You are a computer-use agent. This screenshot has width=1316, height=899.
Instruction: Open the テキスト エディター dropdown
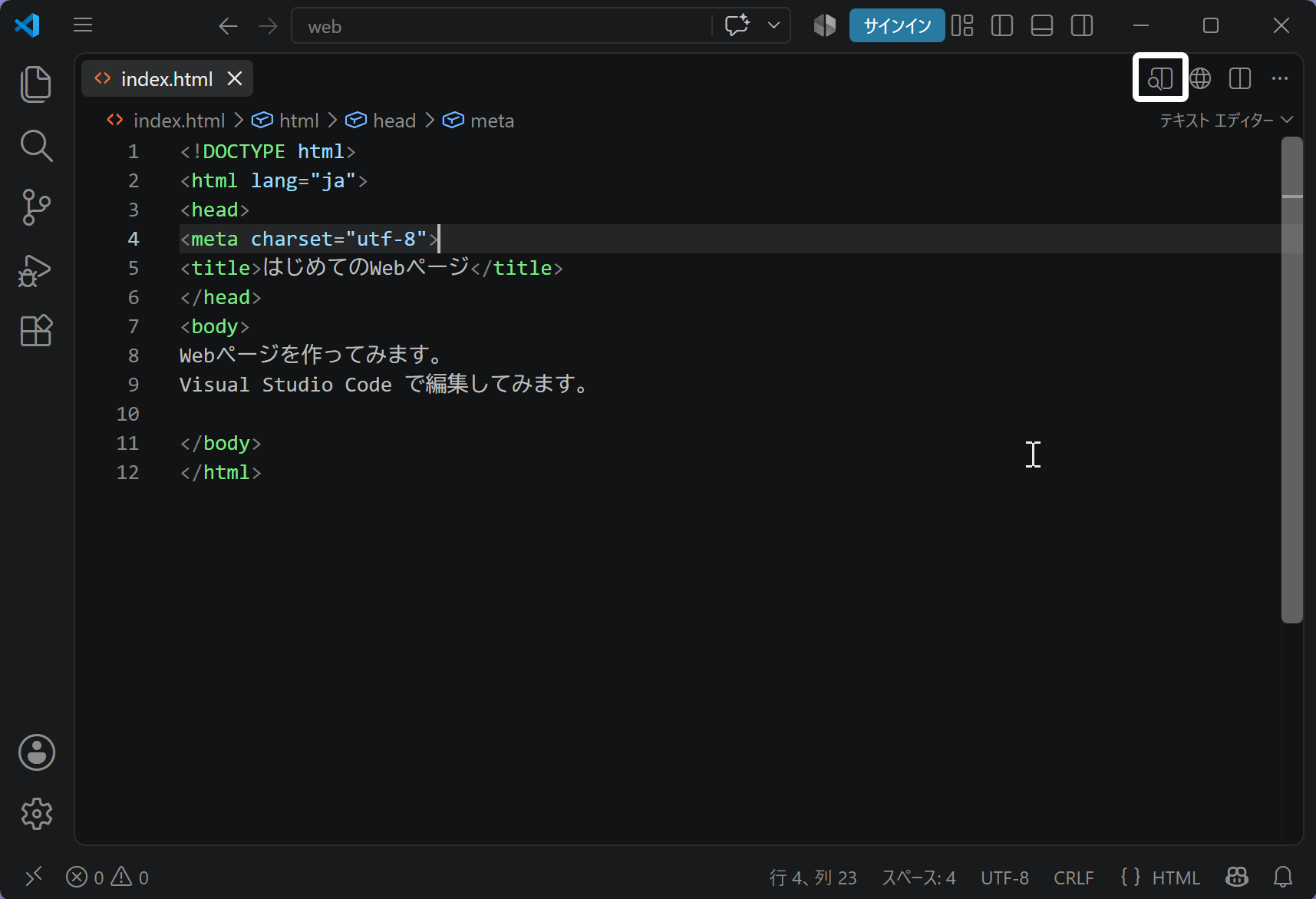(x=1226, y=120)
